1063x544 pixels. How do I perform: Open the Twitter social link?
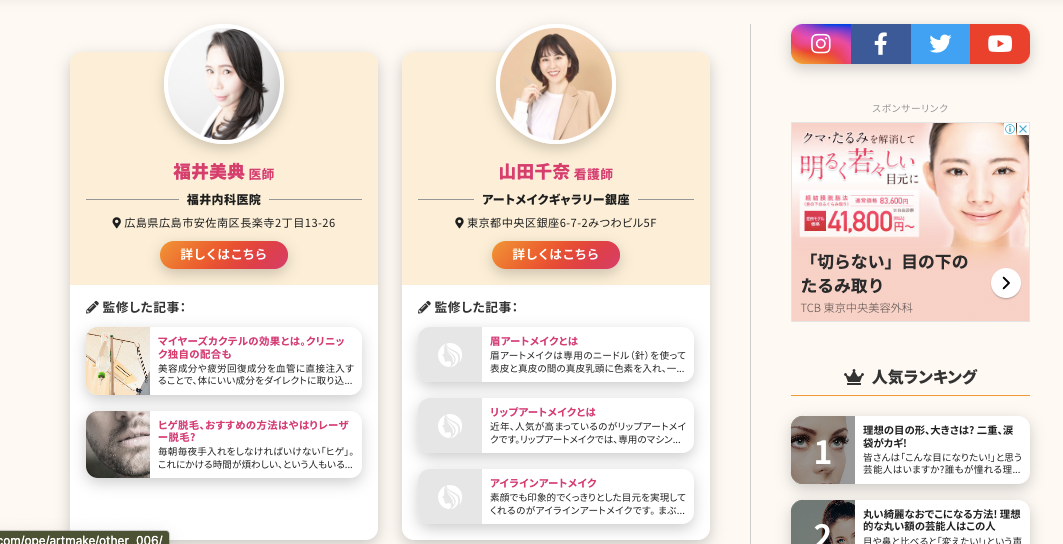tap(940, 44)
